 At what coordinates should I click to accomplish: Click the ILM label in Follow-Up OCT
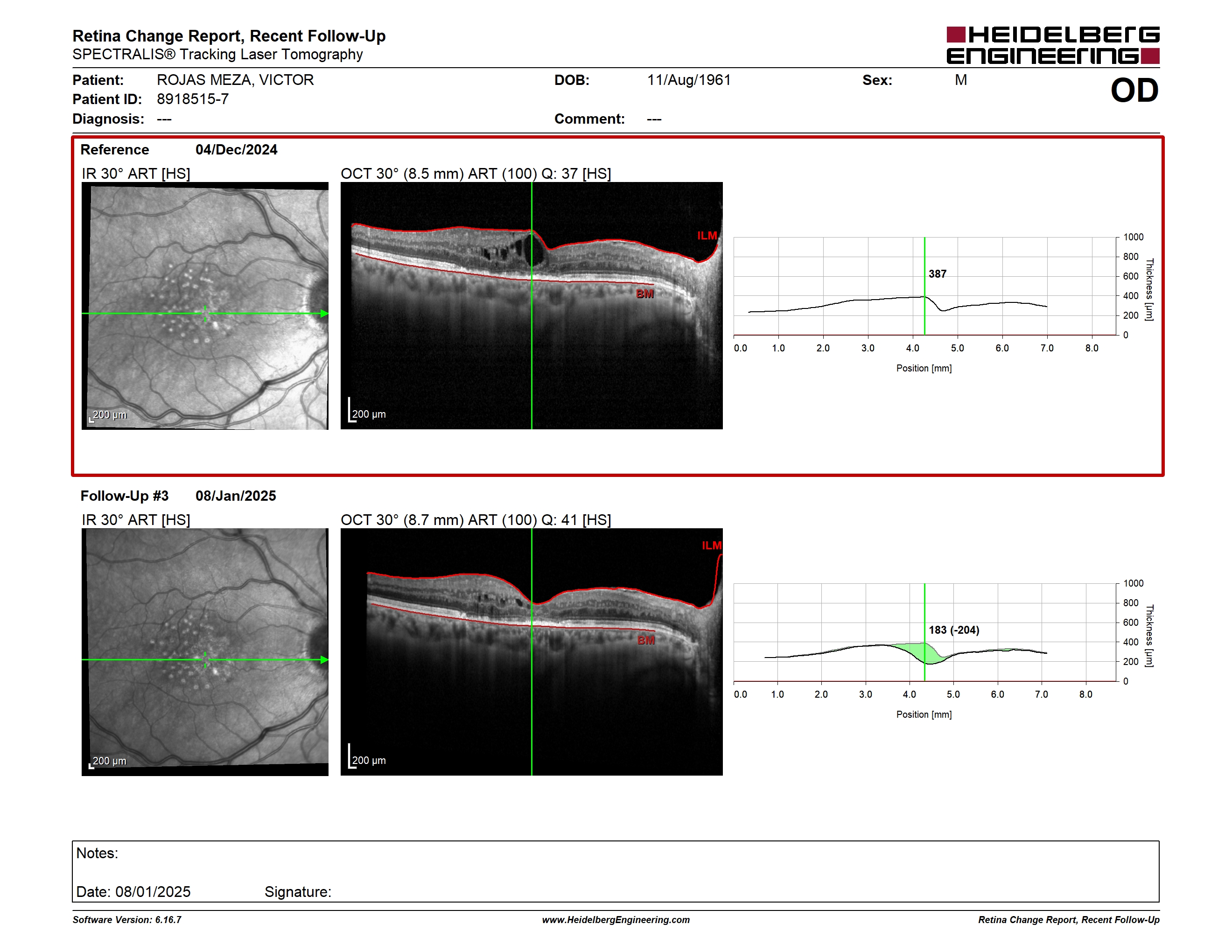click(711, 546)
